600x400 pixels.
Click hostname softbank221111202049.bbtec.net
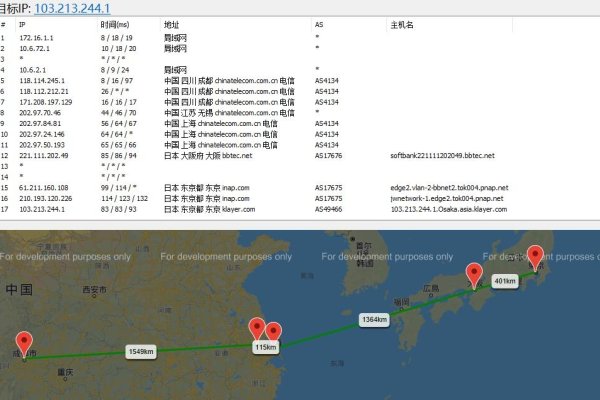pos(442,156)
